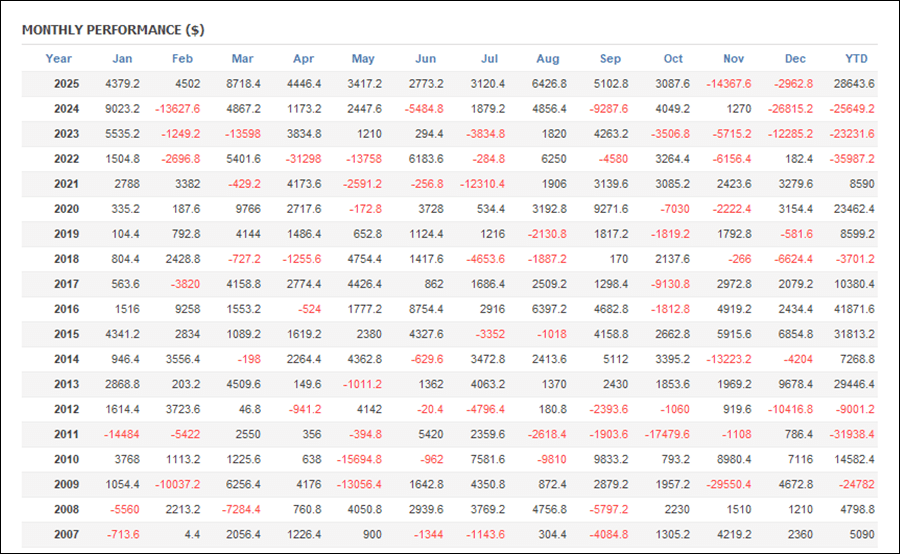Select the Oct 2011 value -17479.6
Image resolution: width=900 pixels, height=554 pixels.
pyautogui.click(x=666, y=434)
